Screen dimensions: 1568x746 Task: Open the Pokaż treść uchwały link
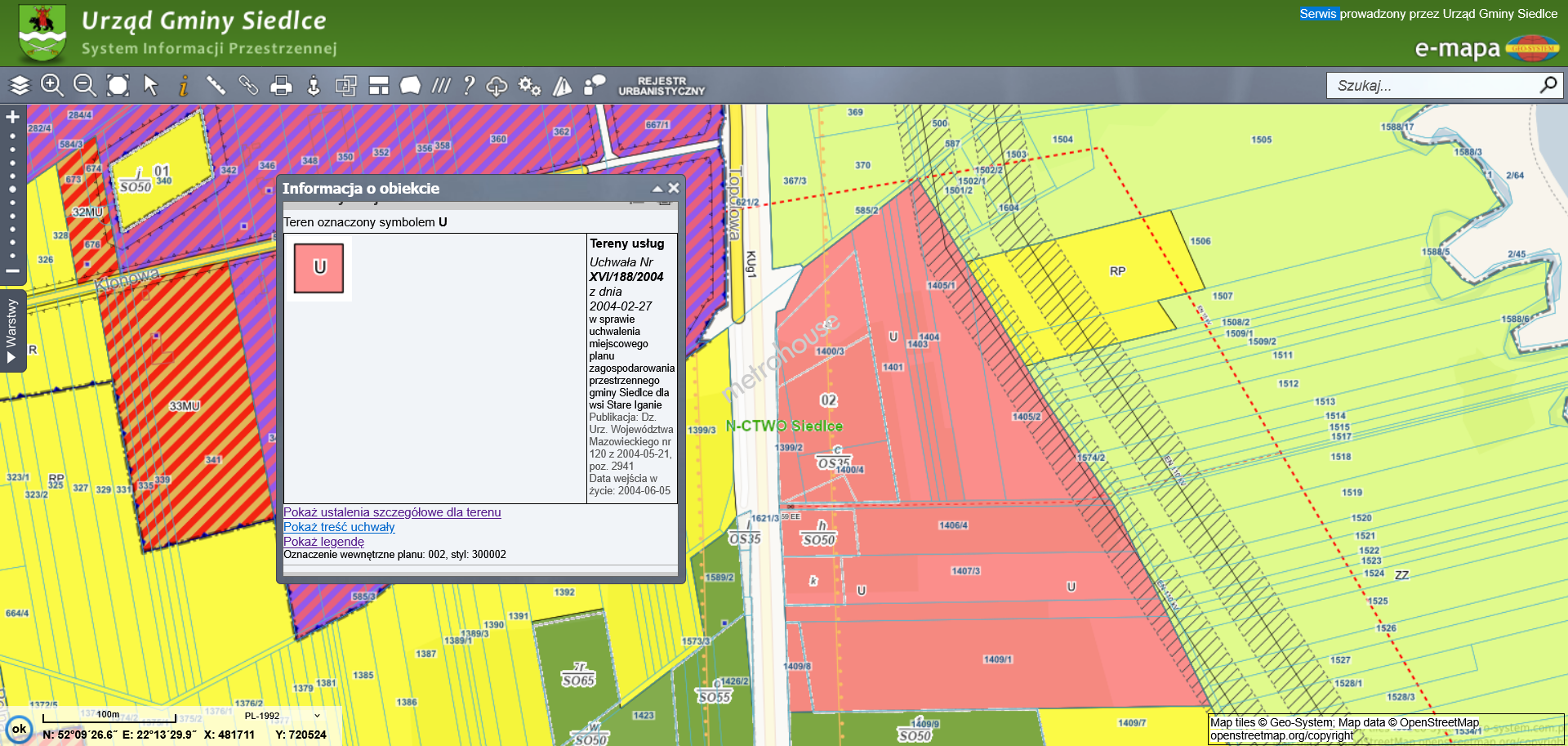339,527
